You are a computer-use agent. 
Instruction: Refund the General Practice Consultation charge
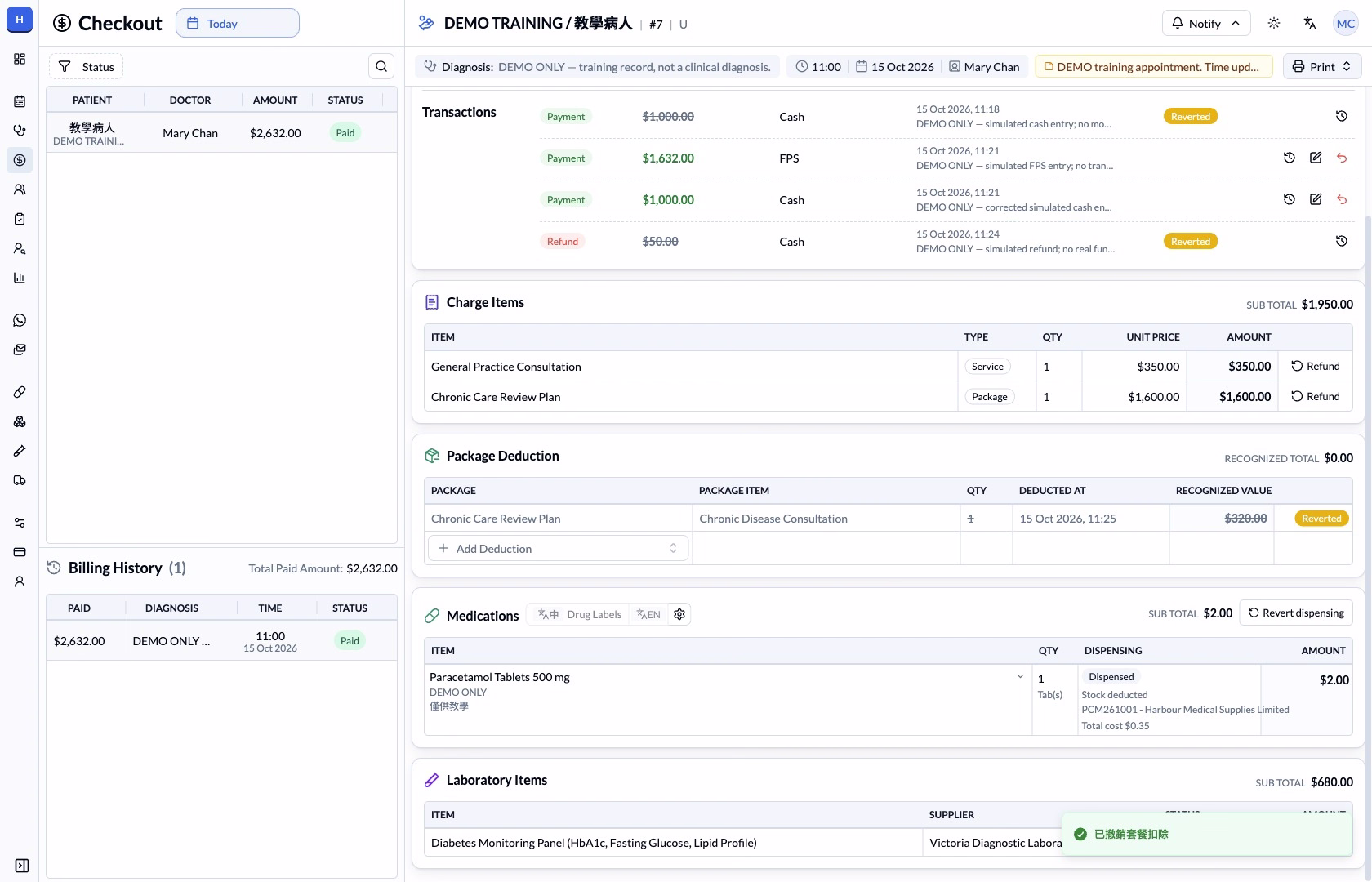click(x=1316, y=367)
